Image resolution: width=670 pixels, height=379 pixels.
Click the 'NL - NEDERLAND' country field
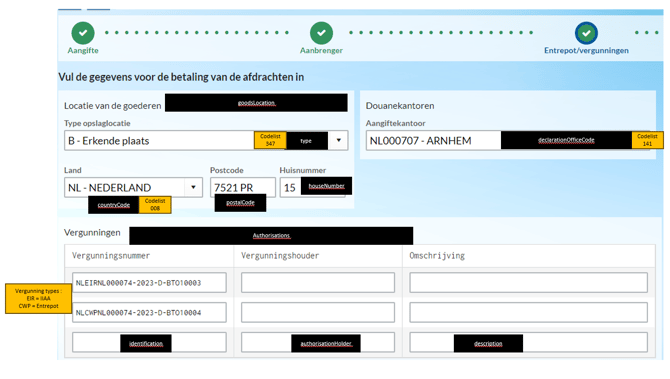point(133,188)
